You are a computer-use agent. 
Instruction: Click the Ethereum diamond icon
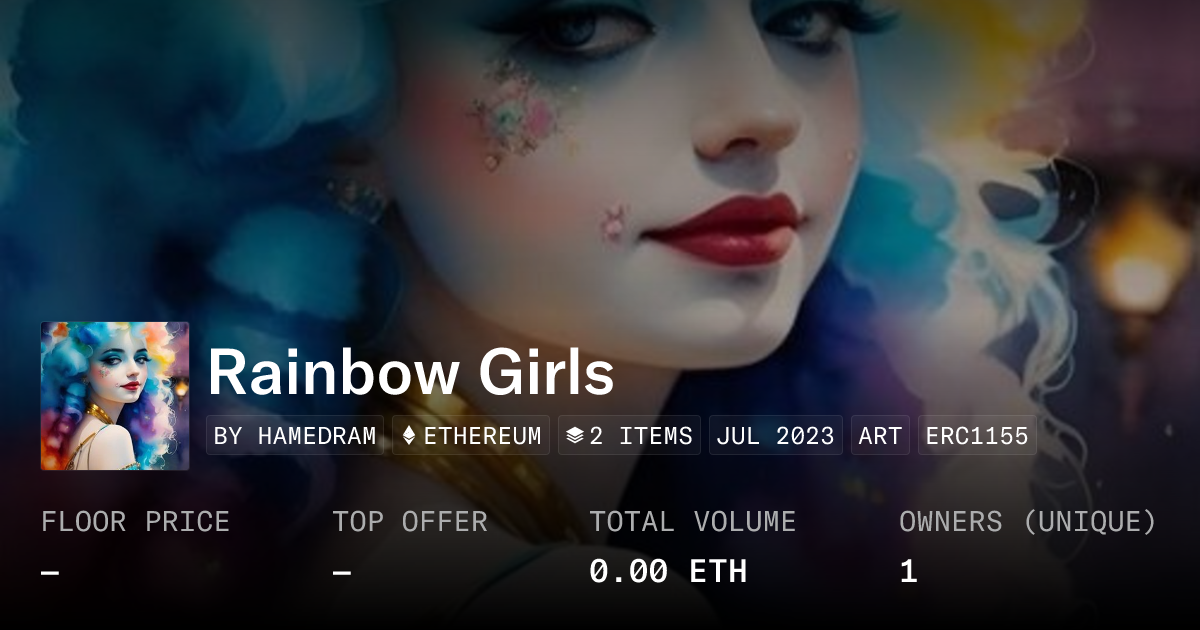[x=408, y=436]
